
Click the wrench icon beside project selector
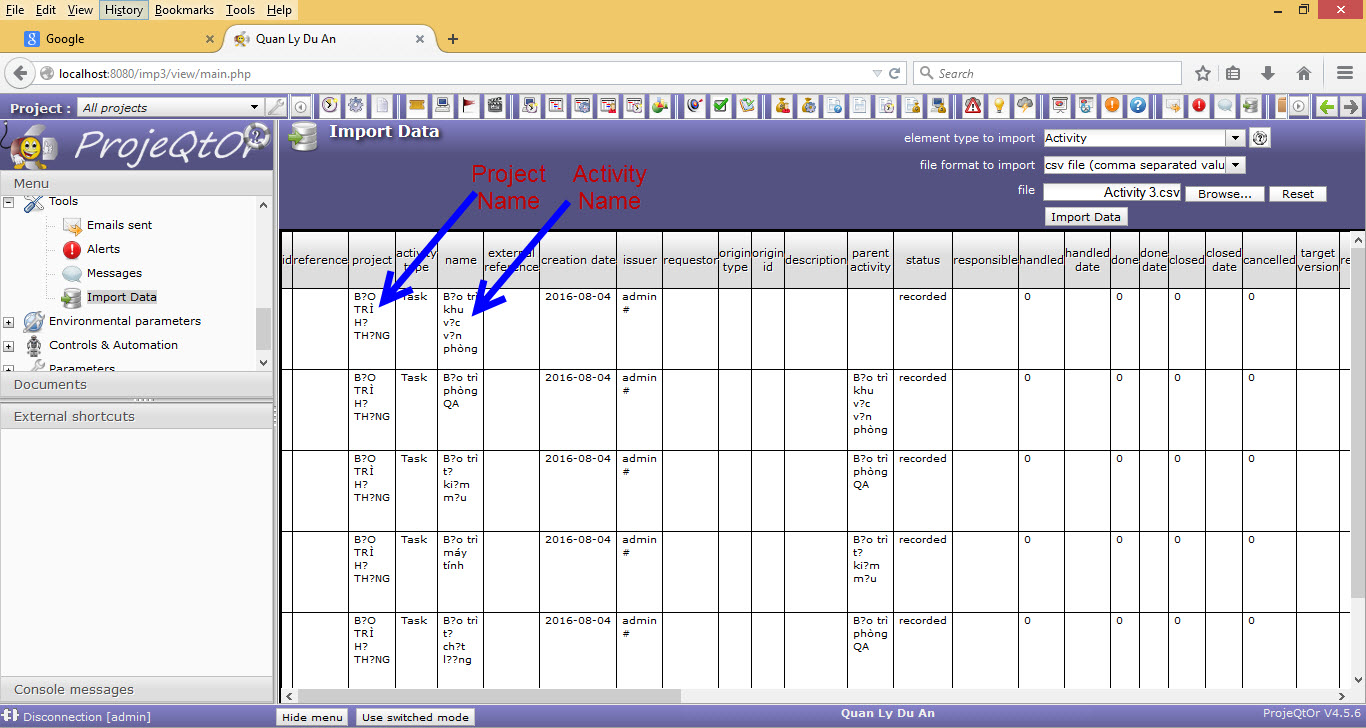(276, 107)
